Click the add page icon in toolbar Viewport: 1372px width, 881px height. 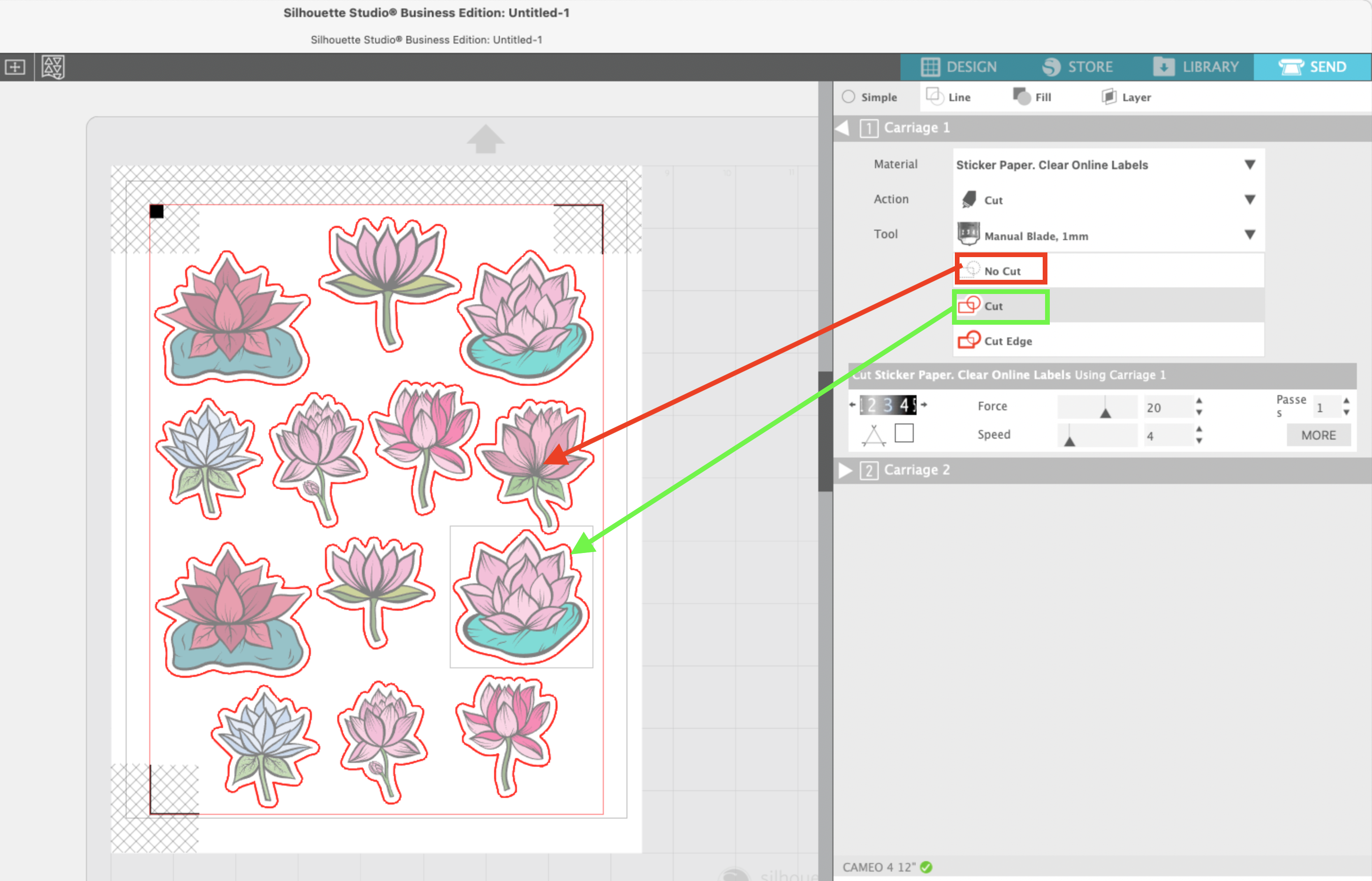click(x=15, y=68)
